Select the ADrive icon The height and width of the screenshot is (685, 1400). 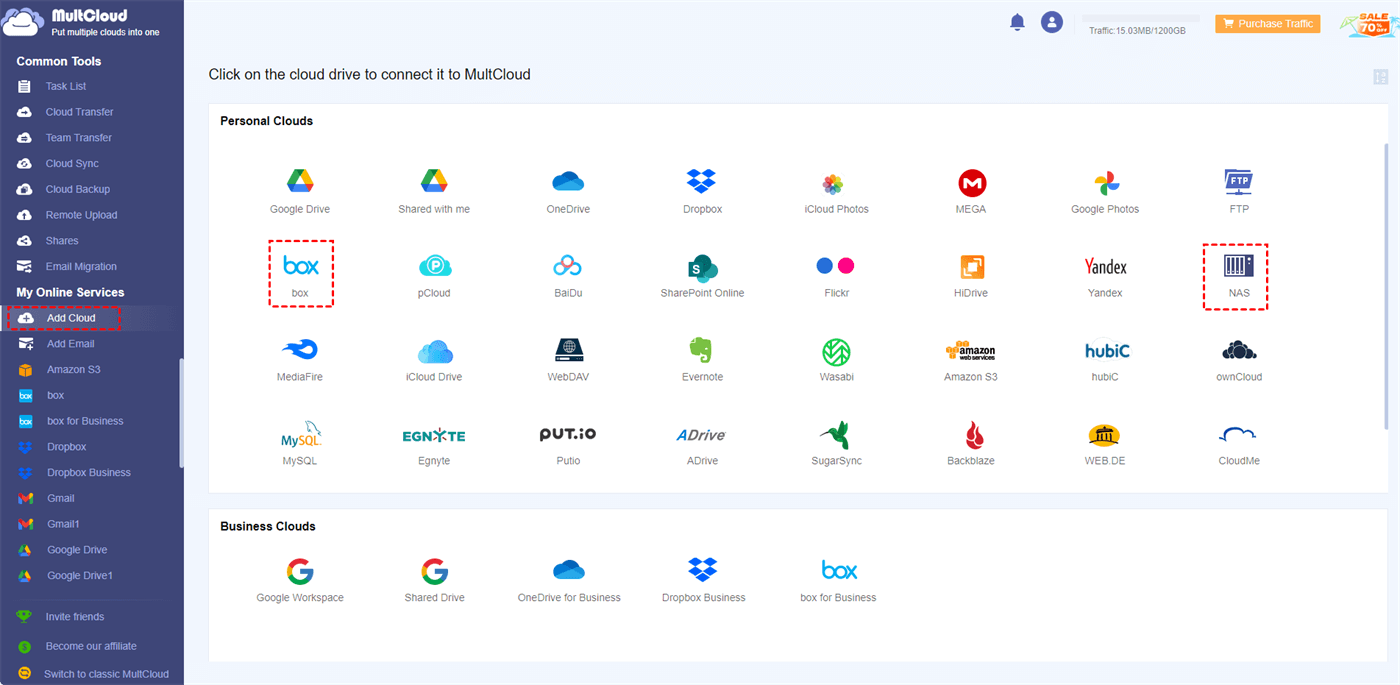pos(701,435)
